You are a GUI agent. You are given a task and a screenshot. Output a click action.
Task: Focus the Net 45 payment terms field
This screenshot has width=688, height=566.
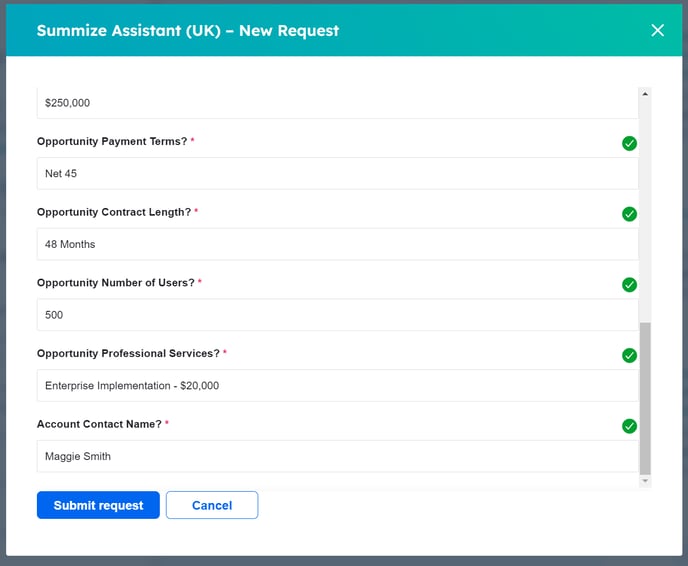click(x=336, y=174)
